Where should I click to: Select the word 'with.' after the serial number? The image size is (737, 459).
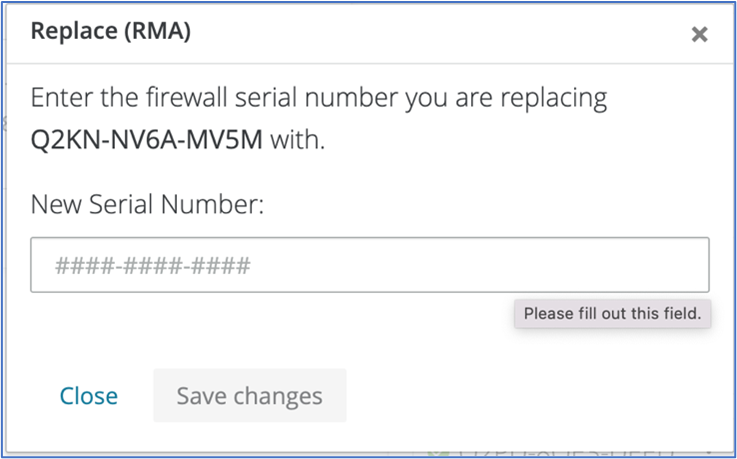click(298, 140)
